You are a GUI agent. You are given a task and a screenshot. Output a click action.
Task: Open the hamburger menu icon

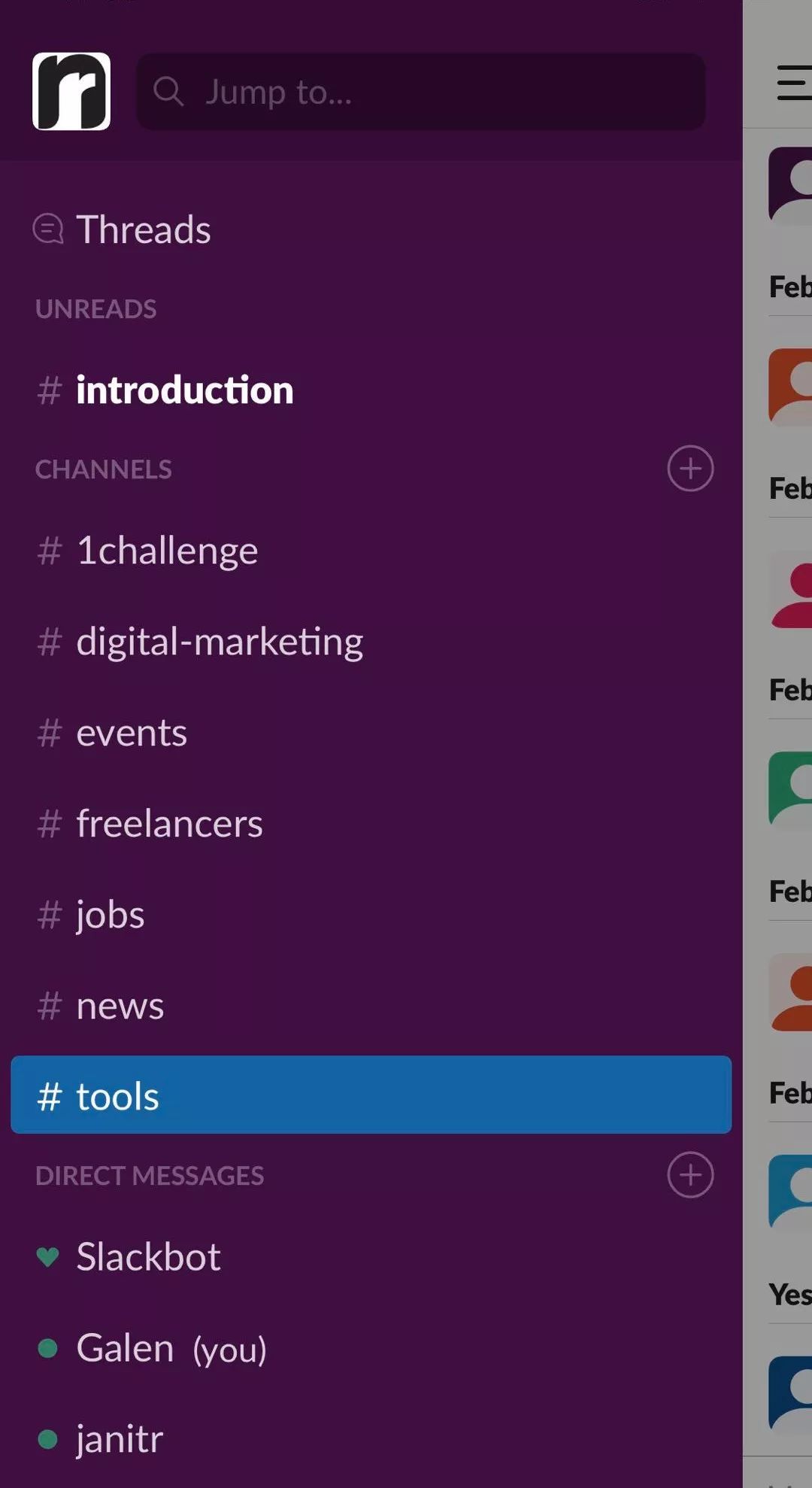coord(794,83)
